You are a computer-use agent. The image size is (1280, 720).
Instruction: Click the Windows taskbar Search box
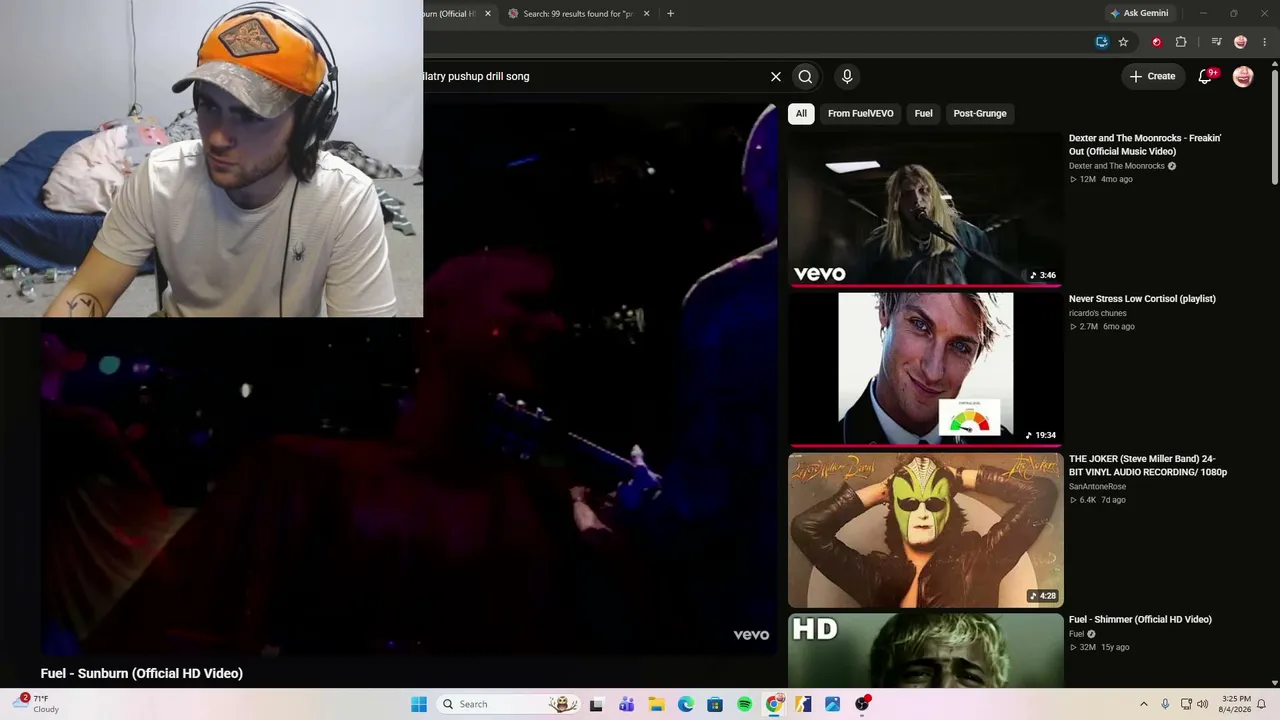pos(509,704)
